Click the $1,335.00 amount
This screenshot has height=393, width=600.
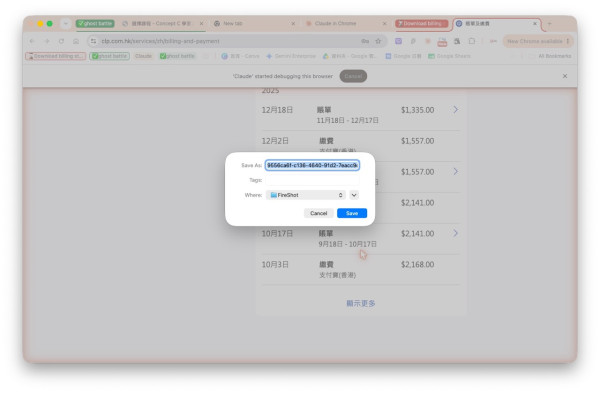tap(417, 110)
